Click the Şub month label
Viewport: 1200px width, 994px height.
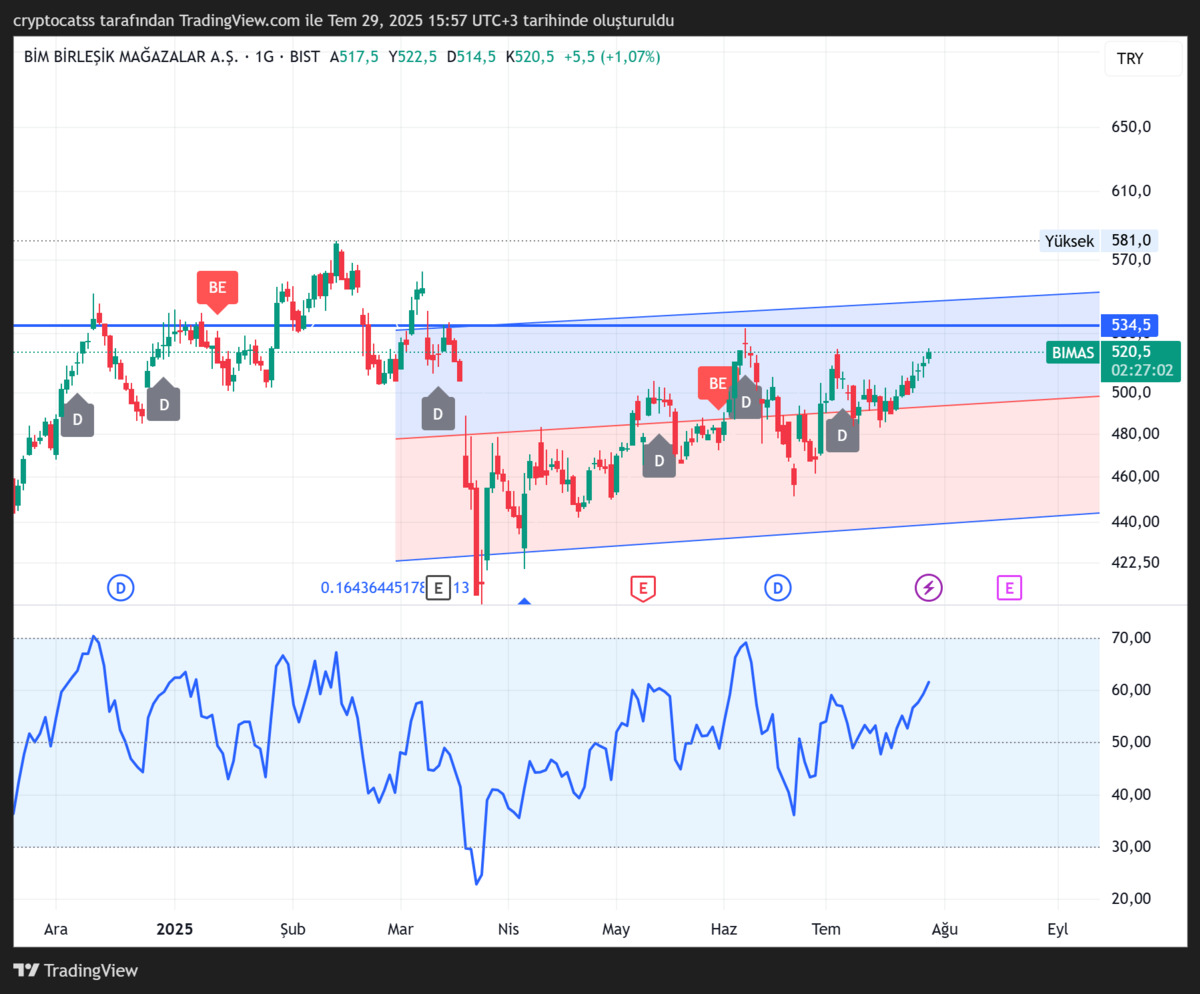click(293, 929)
